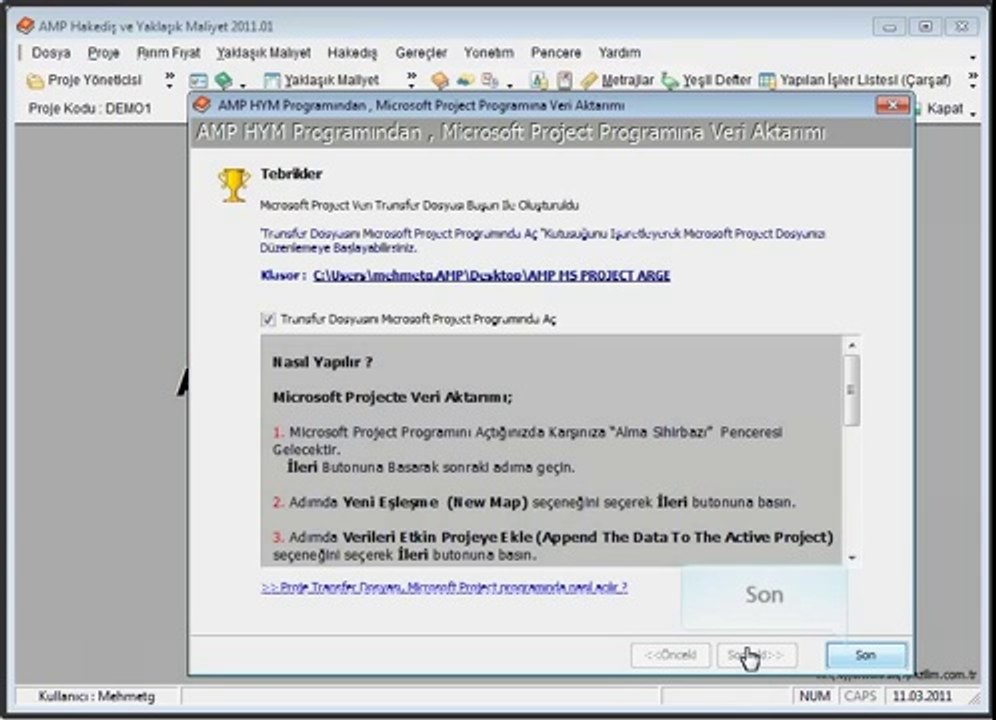Click the green book toolbar icon
Viewport: 996px width, 720px height.
pos(224,80)
